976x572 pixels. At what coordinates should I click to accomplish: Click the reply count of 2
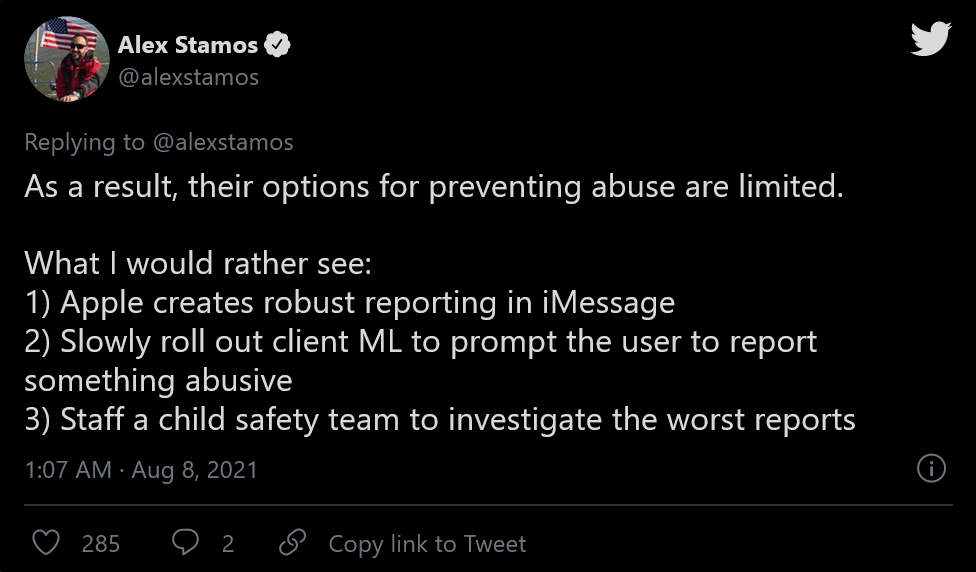click(x=228, y=543)
